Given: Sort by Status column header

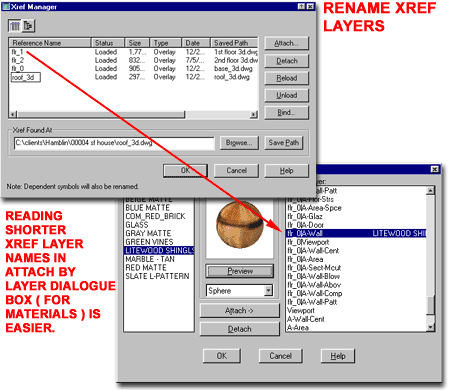Looking at the screenshot, I should point(108,43).
